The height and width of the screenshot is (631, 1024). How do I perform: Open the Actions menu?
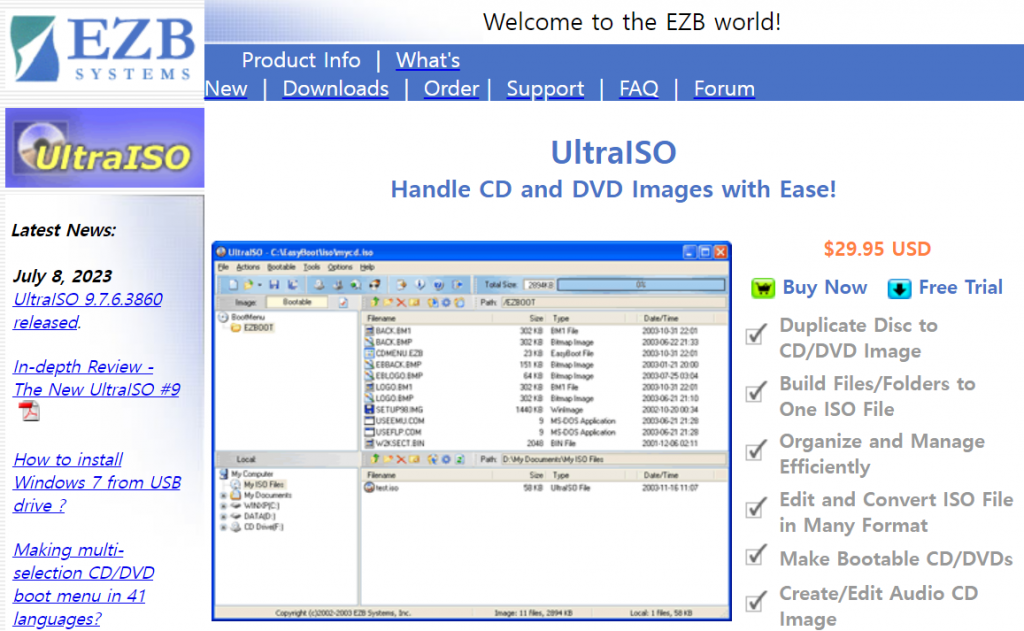coord(248,267)
